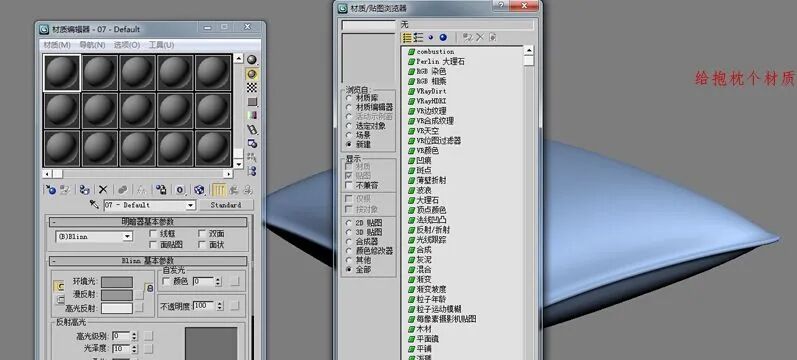Viewport: 797px width, 360px height.
Task: Click the Video Color Check icon
Action: click(252, 115)
